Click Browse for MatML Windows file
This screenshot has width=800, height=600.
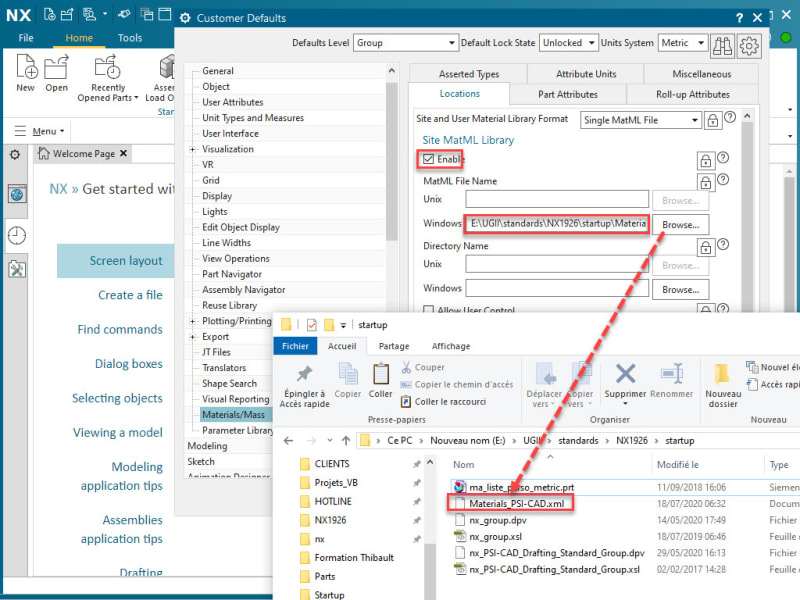click(x=681, y=224)
